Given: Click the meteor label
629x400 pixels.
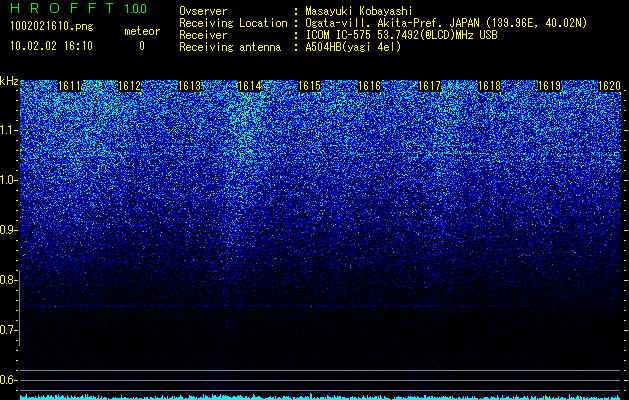Looking at the screenshot, I should pos(142,31).
